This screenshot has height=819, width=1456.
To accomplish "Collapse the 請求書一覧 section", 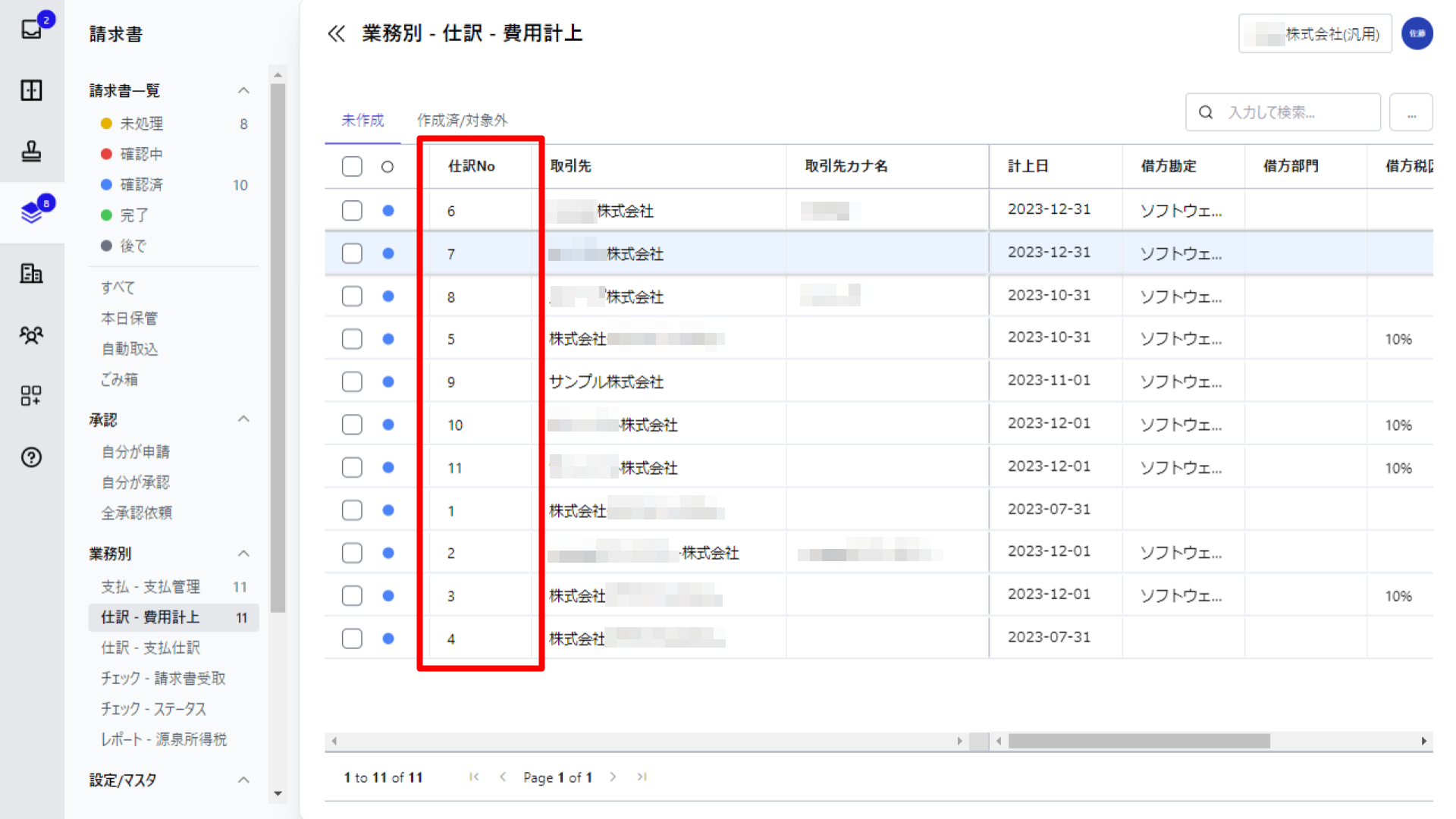I will (243, 90).
